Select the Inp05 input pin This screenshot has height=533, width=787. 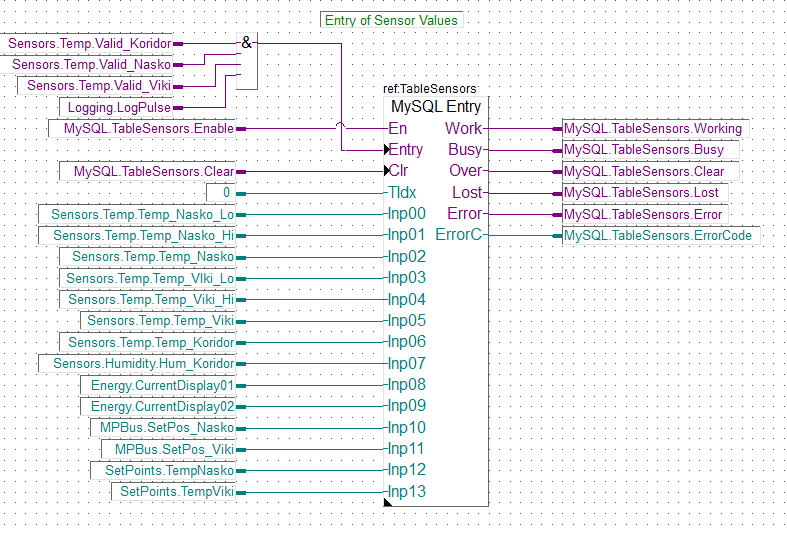(407, 321)
